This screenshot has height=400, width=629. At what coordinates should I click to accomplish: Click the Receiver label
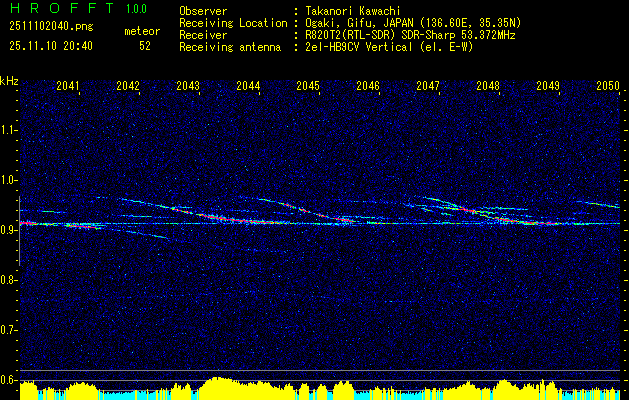tap(203, 35)
